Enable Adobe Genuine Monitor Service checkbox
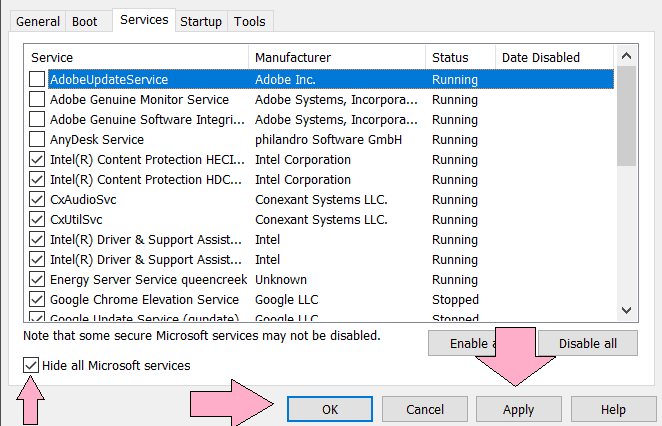The image size is (662, 426). click(37, 99)
